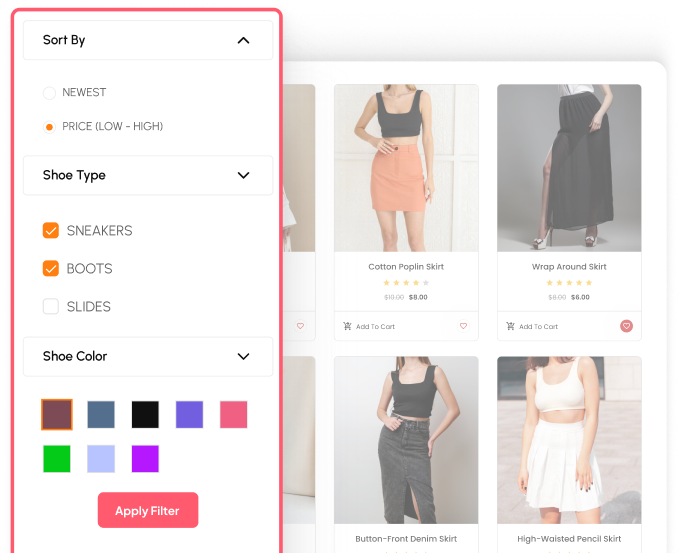Collapse the Sort By section chevron
This screenshot has height=553, width=684.
[x=243, y=41]
